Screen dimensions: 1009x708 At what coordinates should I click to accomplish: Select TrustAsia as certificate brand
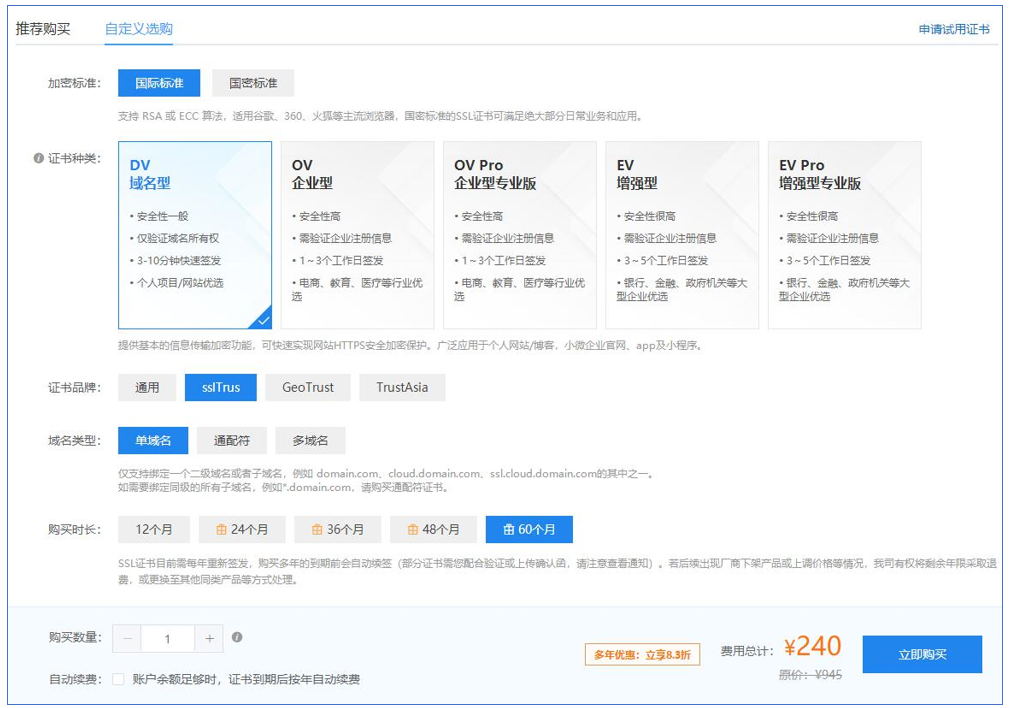click(402, 387)
